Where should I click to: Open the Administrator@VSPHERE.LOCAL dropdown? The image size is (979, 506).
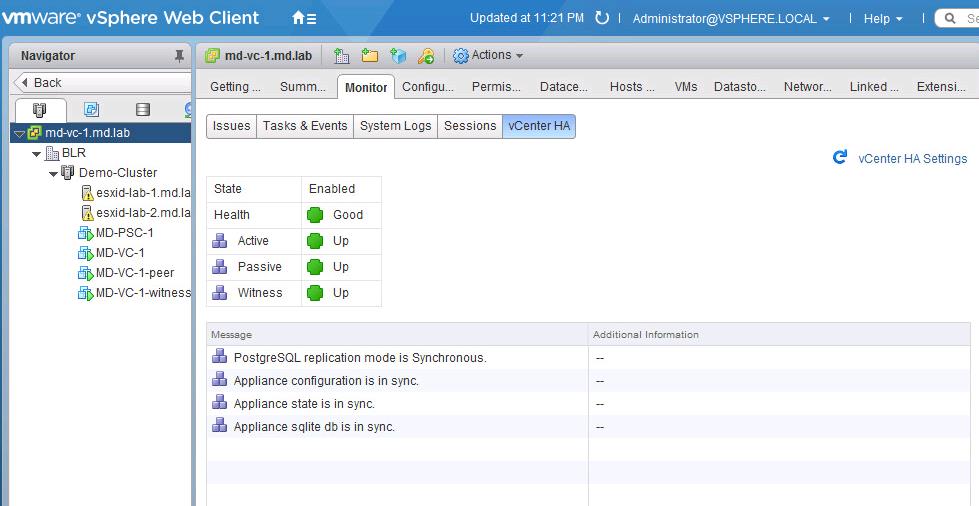click(x=731, y=19)
